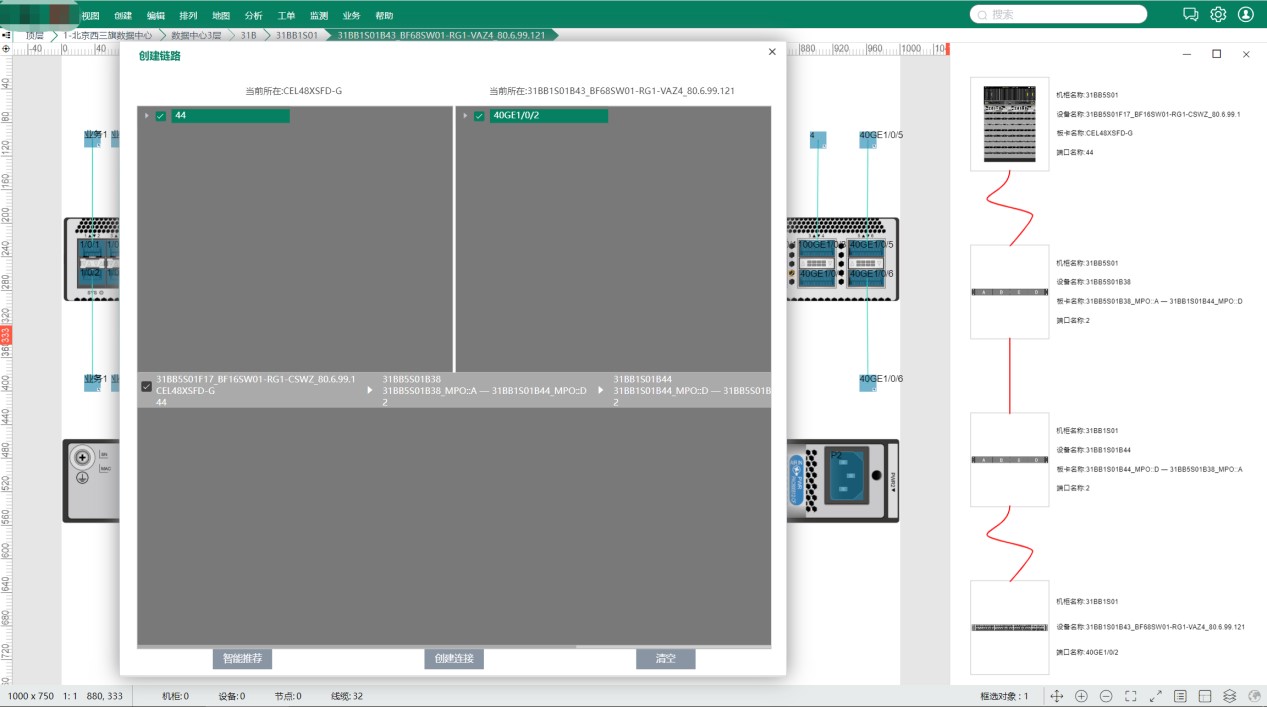
Task: Uncheck the 40GE1/0/2 checkbox
Action: coord(477,115)
